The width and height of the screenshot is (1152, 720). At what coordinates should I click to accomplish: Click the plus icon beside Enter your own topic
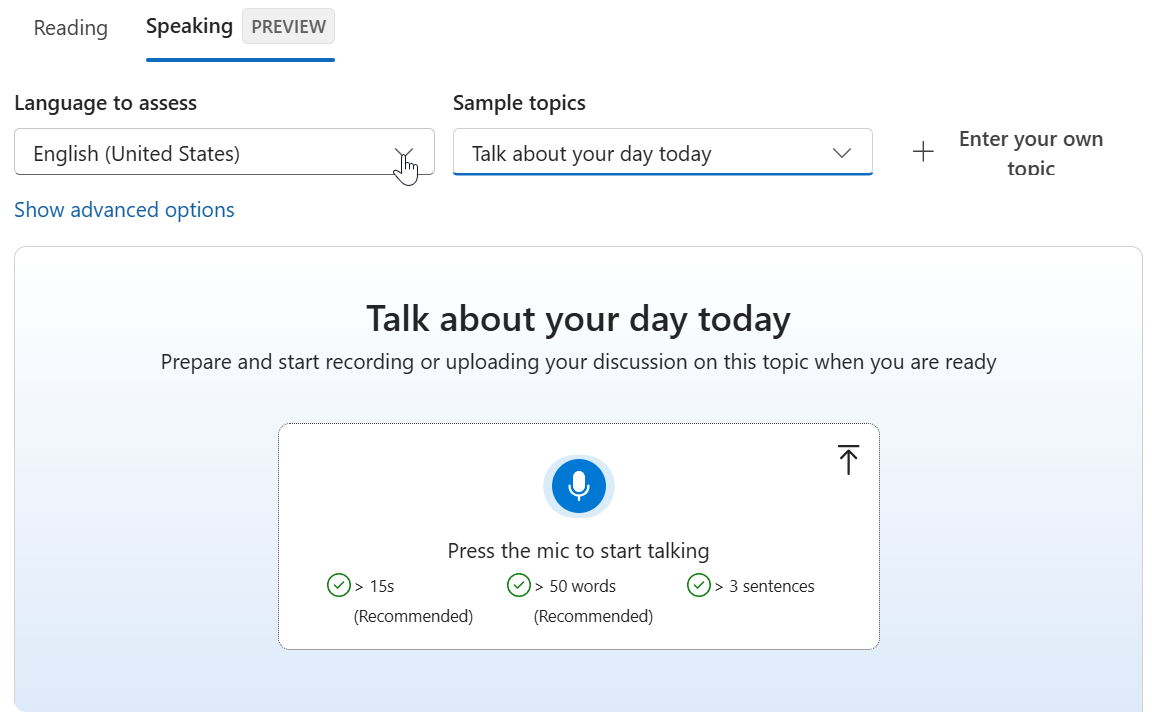click(923, 152)
